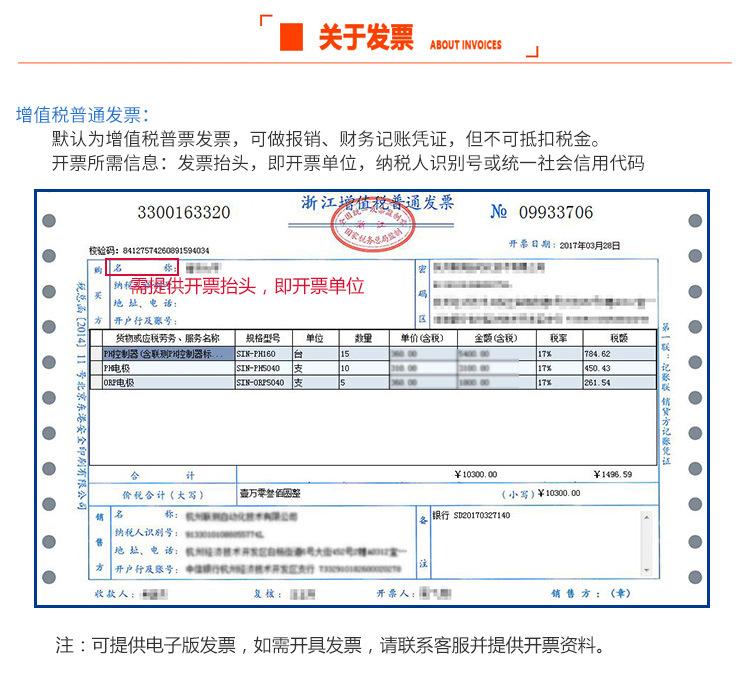The width and height of the screenshot is (750, 679).
Task: Click the seller's 开户行及账号 label
Action: [x=146, y=569]
